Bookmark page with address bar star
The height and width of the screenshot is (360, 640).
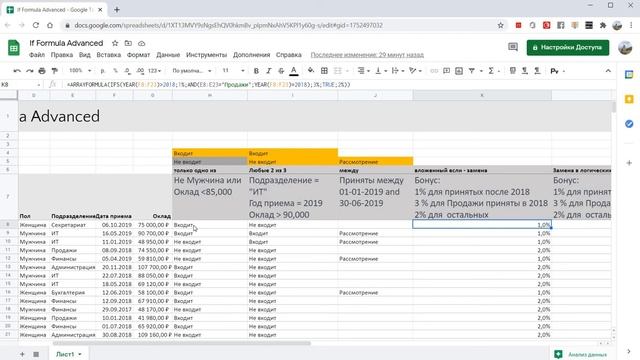coord(500,25)
